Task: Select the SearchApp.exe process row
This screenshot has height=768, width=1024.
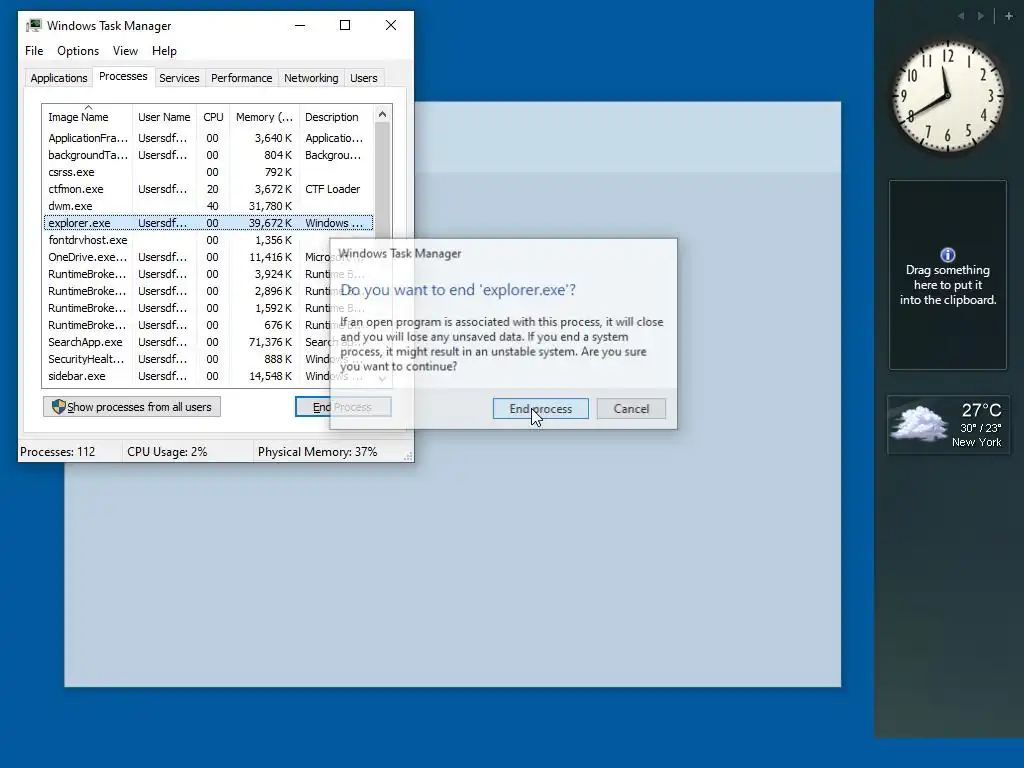Action: [208, 342]
